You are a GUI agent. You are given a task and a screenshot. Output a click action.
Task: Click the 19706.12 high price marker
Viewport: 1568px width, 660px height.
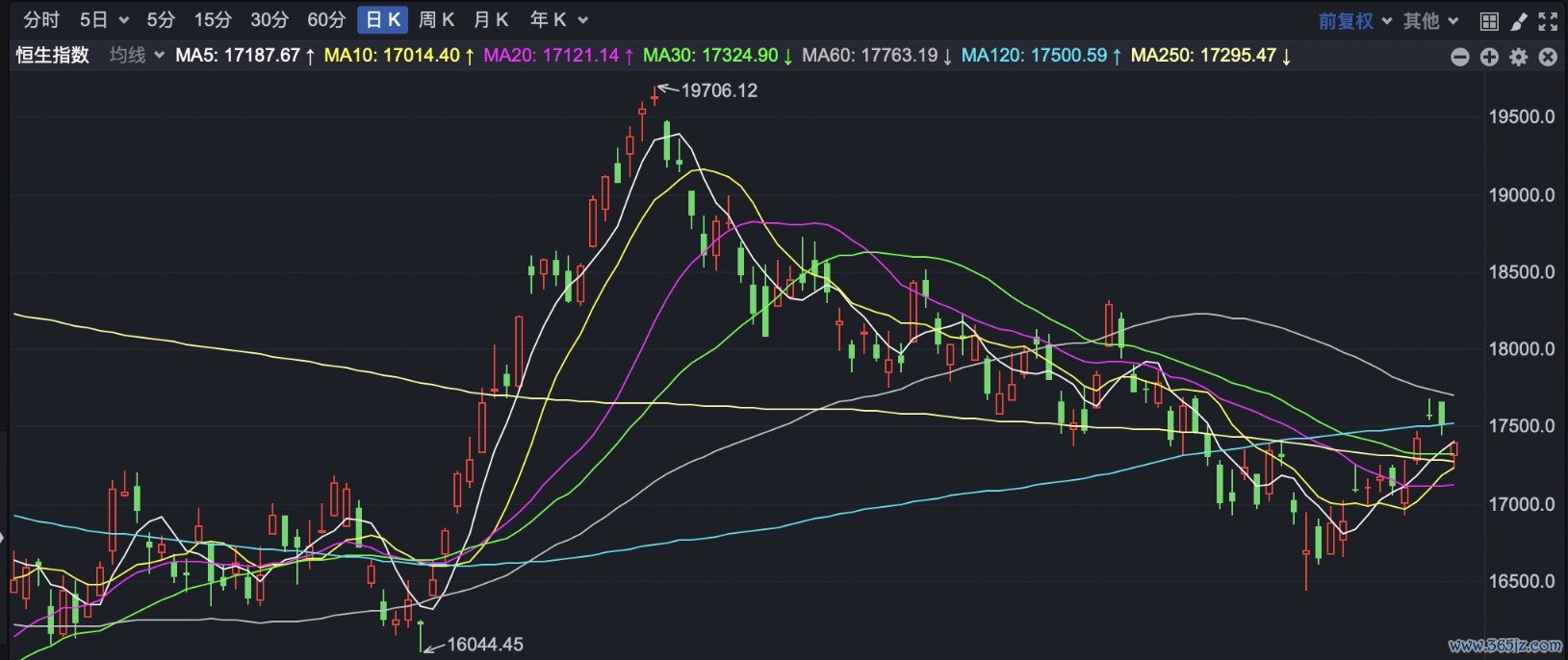pyautogui.click(x=719, y=90)
